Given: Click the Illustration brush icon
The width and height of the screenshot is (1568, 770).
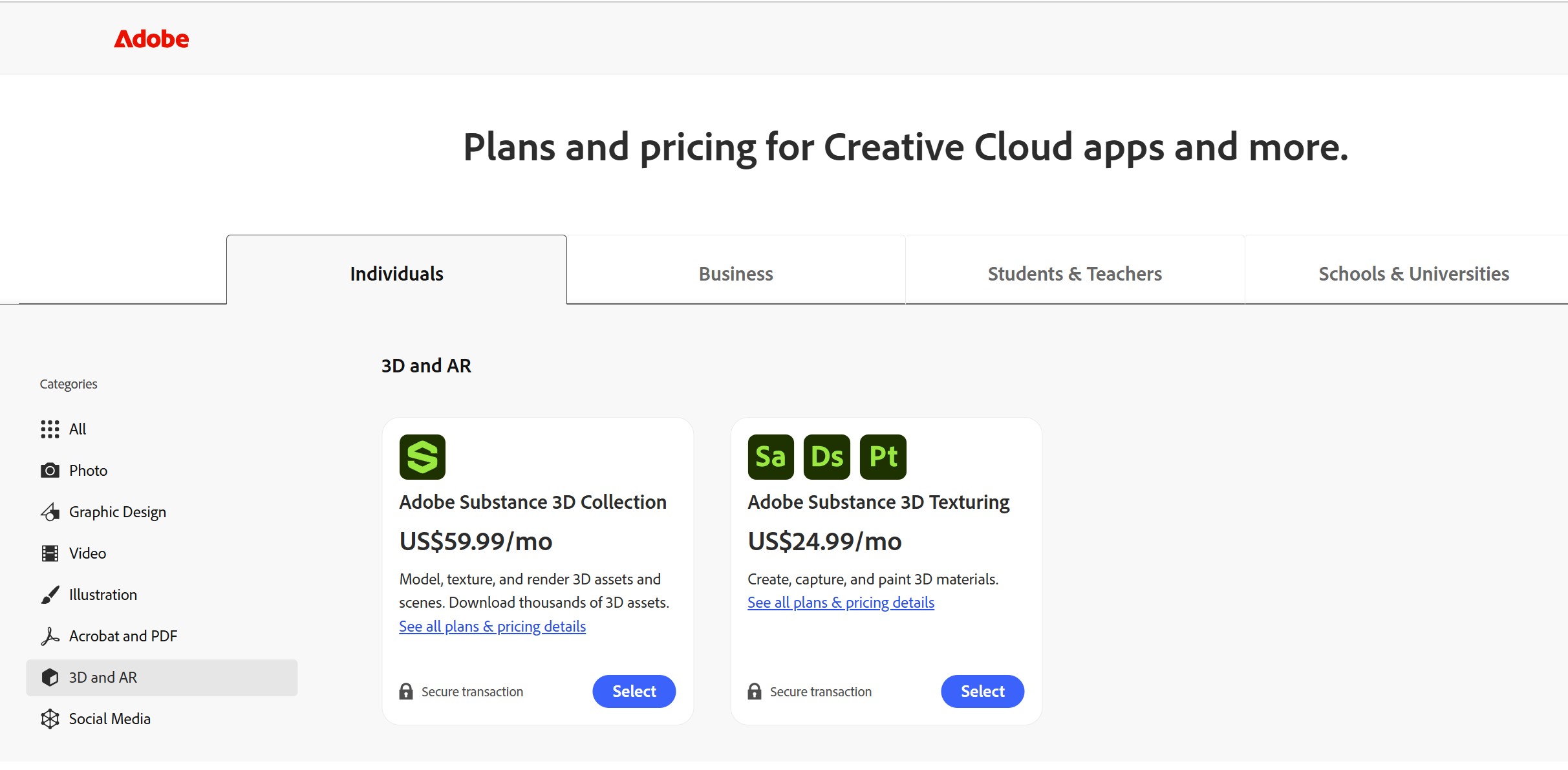Looking at the screenshot, I should pyautogui.click(x=50, y=595).
